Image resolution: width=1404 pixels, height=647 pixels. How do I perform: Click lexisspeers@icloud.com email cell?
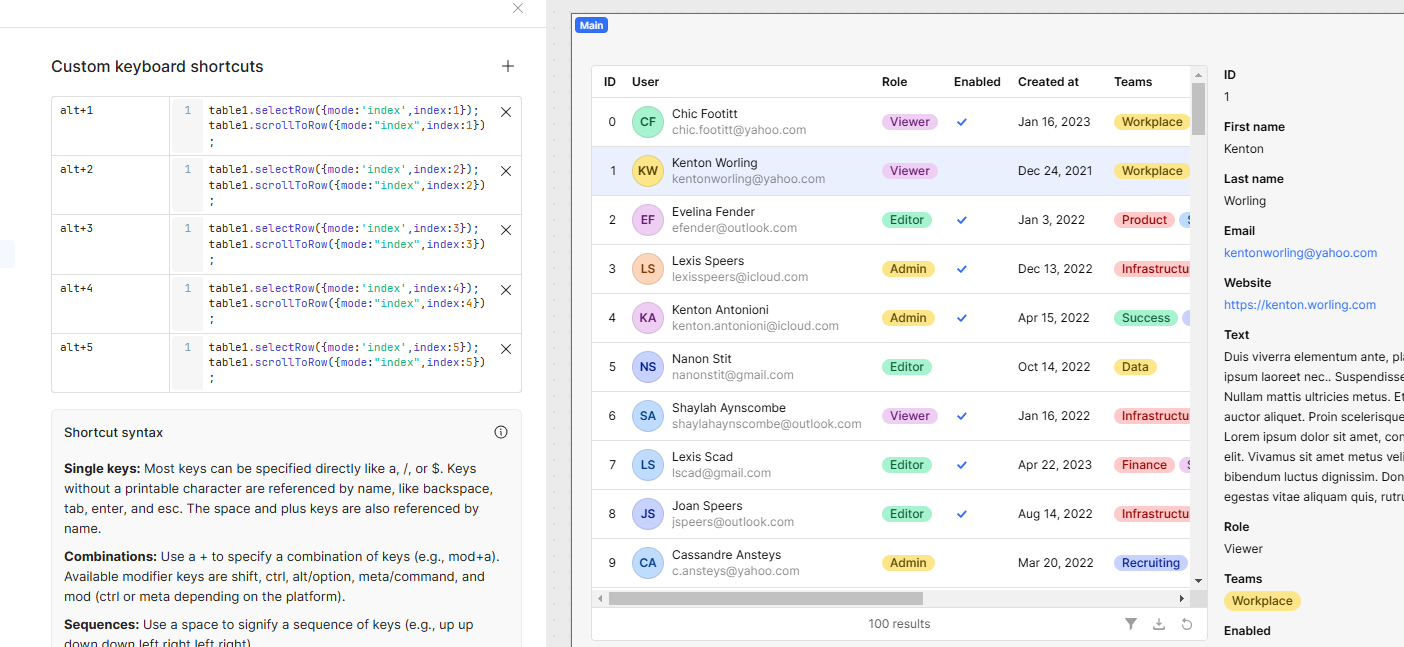[x=740, y=277]
